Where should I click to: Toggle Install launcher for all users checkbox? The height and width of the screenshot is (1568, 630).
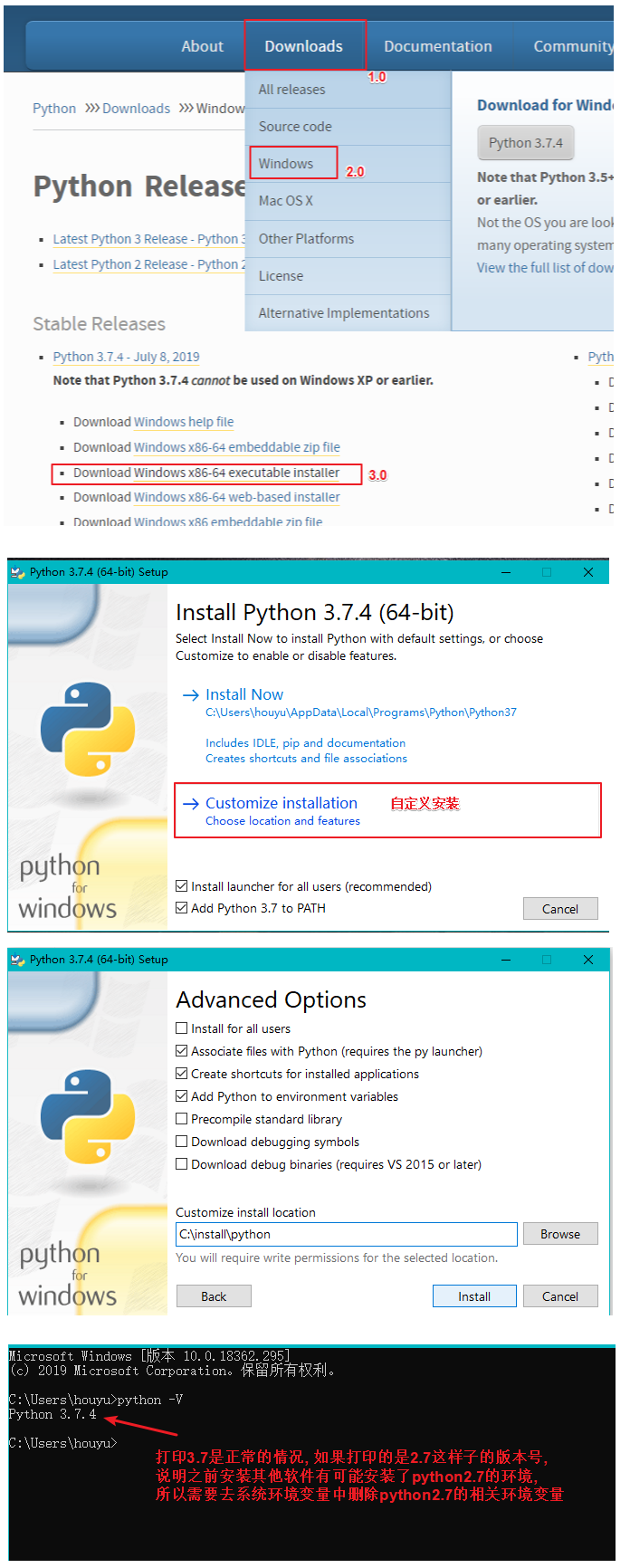tap(182, 886)
